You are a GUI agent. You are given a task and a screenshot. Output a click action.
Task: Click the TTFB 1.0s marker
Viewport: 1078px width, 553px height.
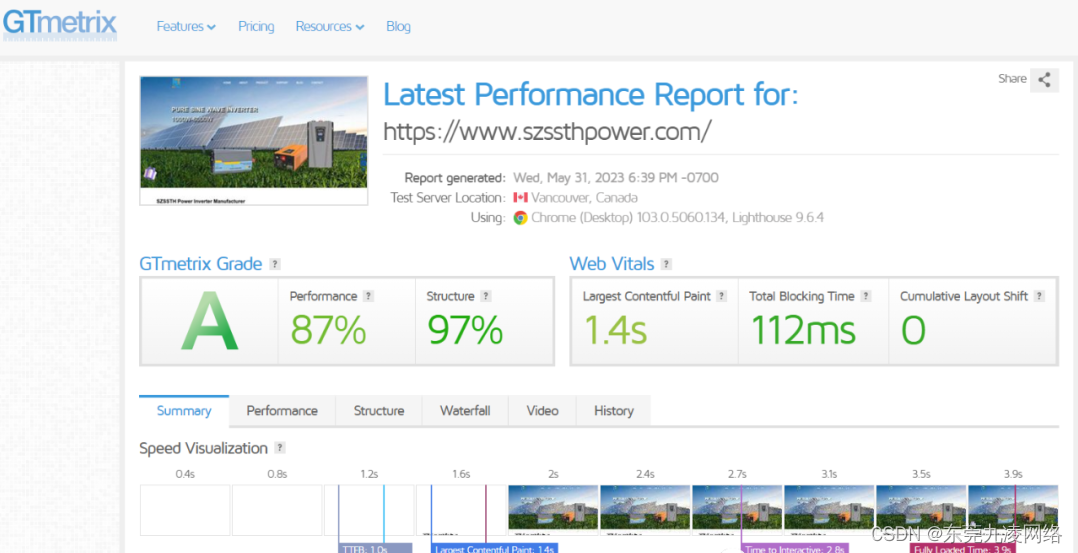click(x=375, y=548)
